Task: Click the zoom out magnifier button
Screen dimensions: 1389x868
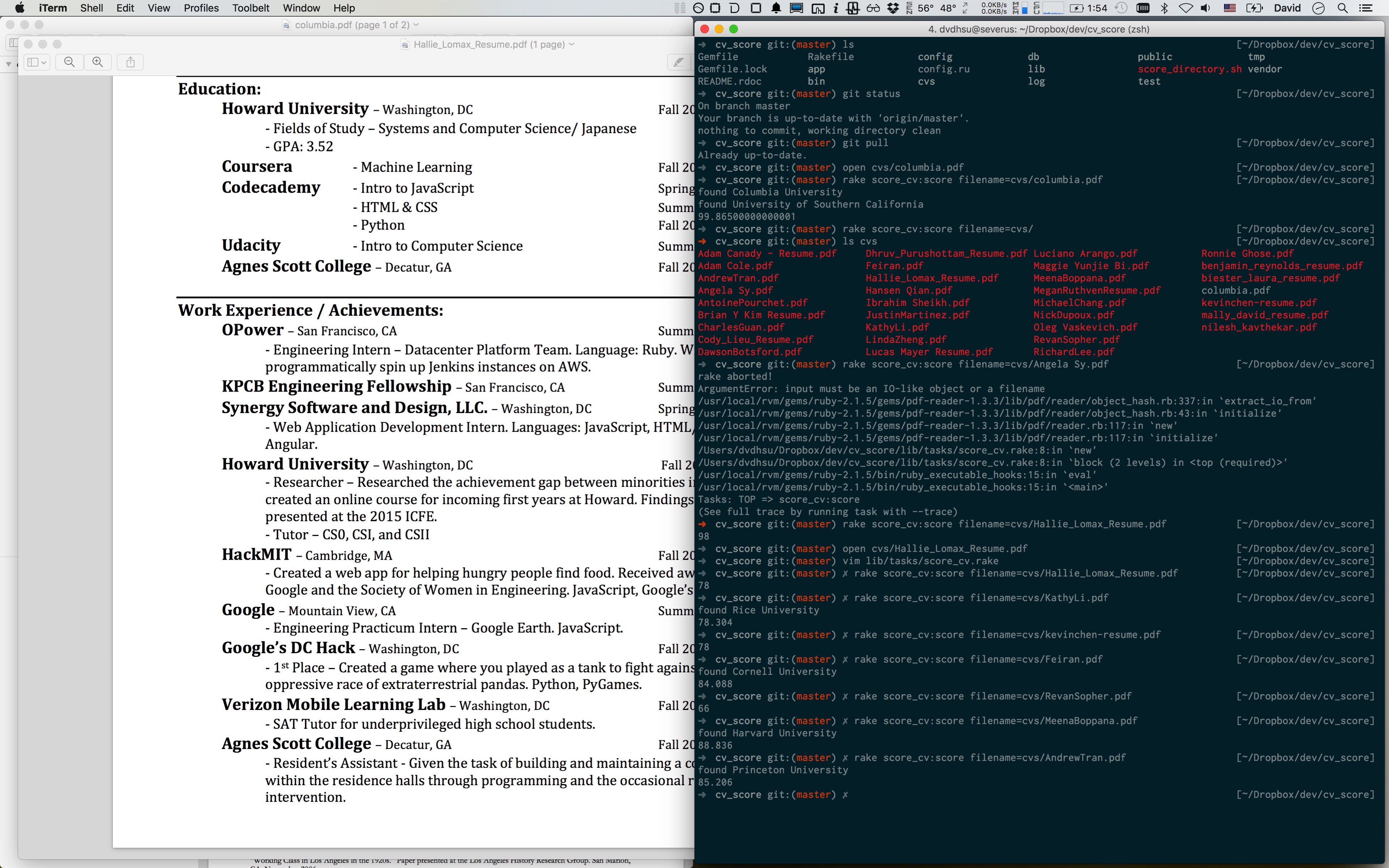Action: [x=69, y=62]
